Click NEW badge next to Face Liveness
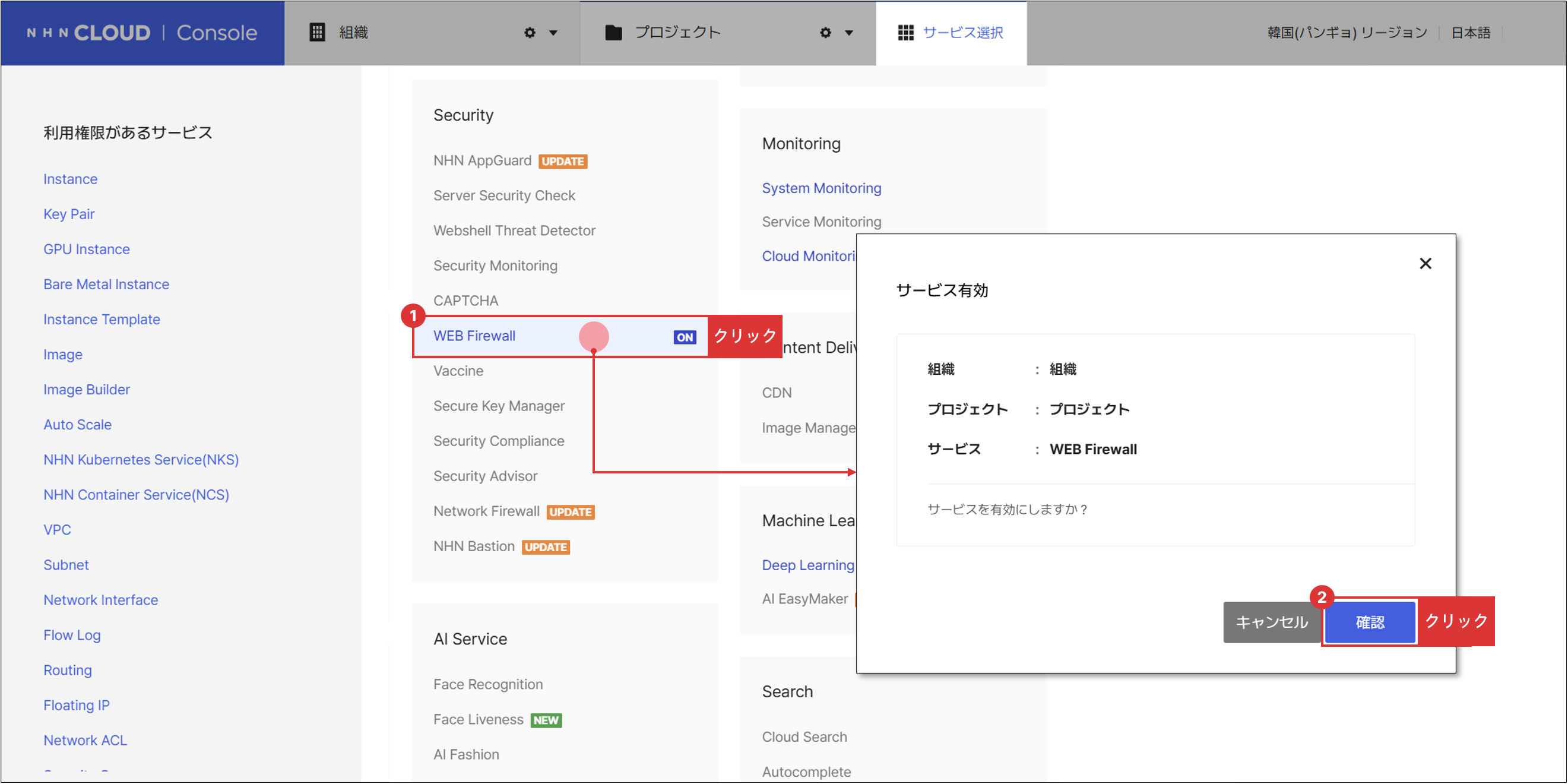The width and height of the screenshot is (1568, 784). click(546, 720)
